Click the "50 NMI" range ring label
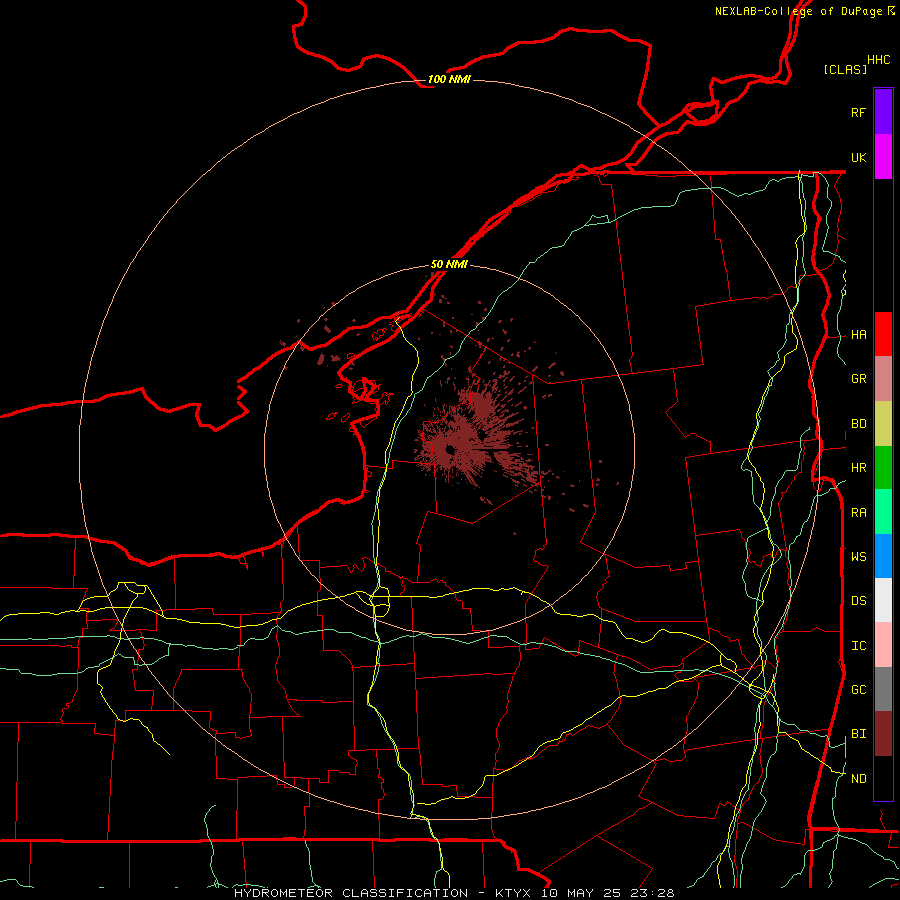This screenshot has width=900, height=900. (449, 264)
